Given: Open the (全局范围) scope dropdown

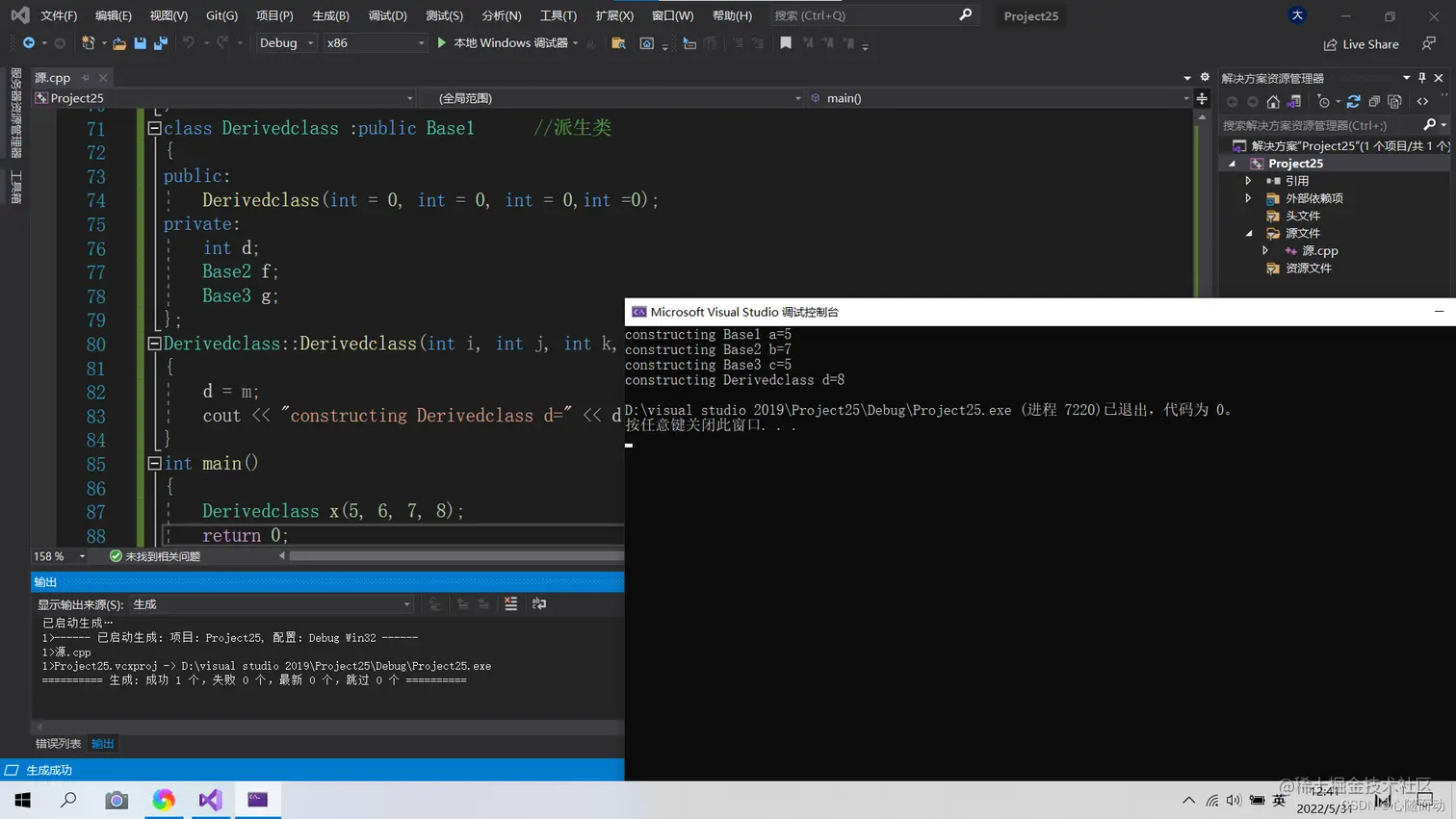Looking at the screenshot, I should [x=612, y=98].
